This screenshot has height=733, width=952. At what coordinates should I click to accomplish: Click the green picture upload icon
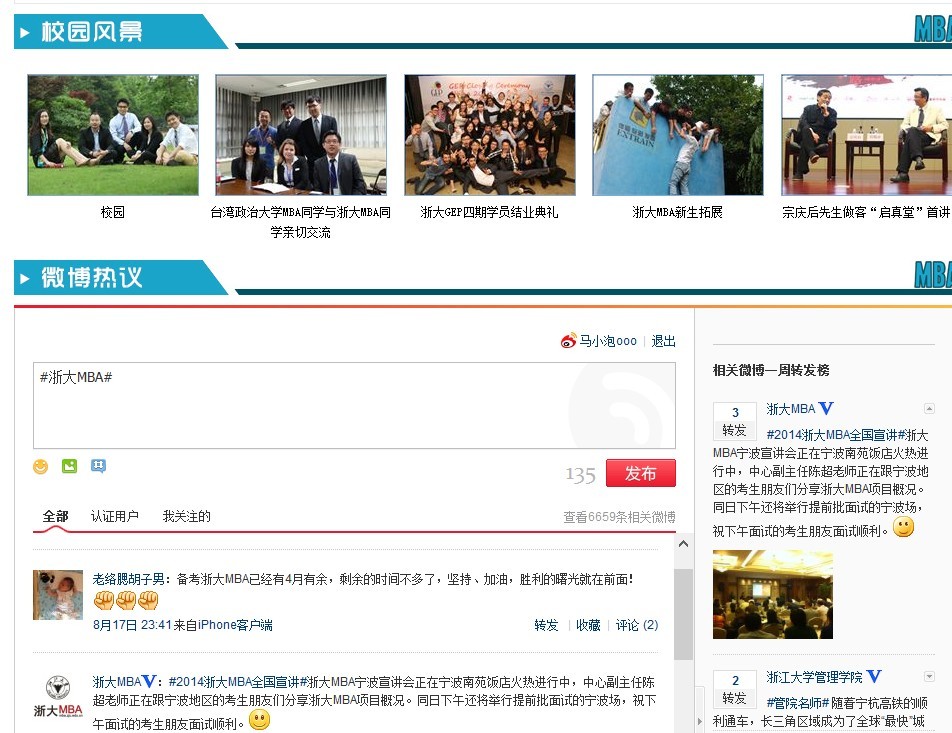69,466
